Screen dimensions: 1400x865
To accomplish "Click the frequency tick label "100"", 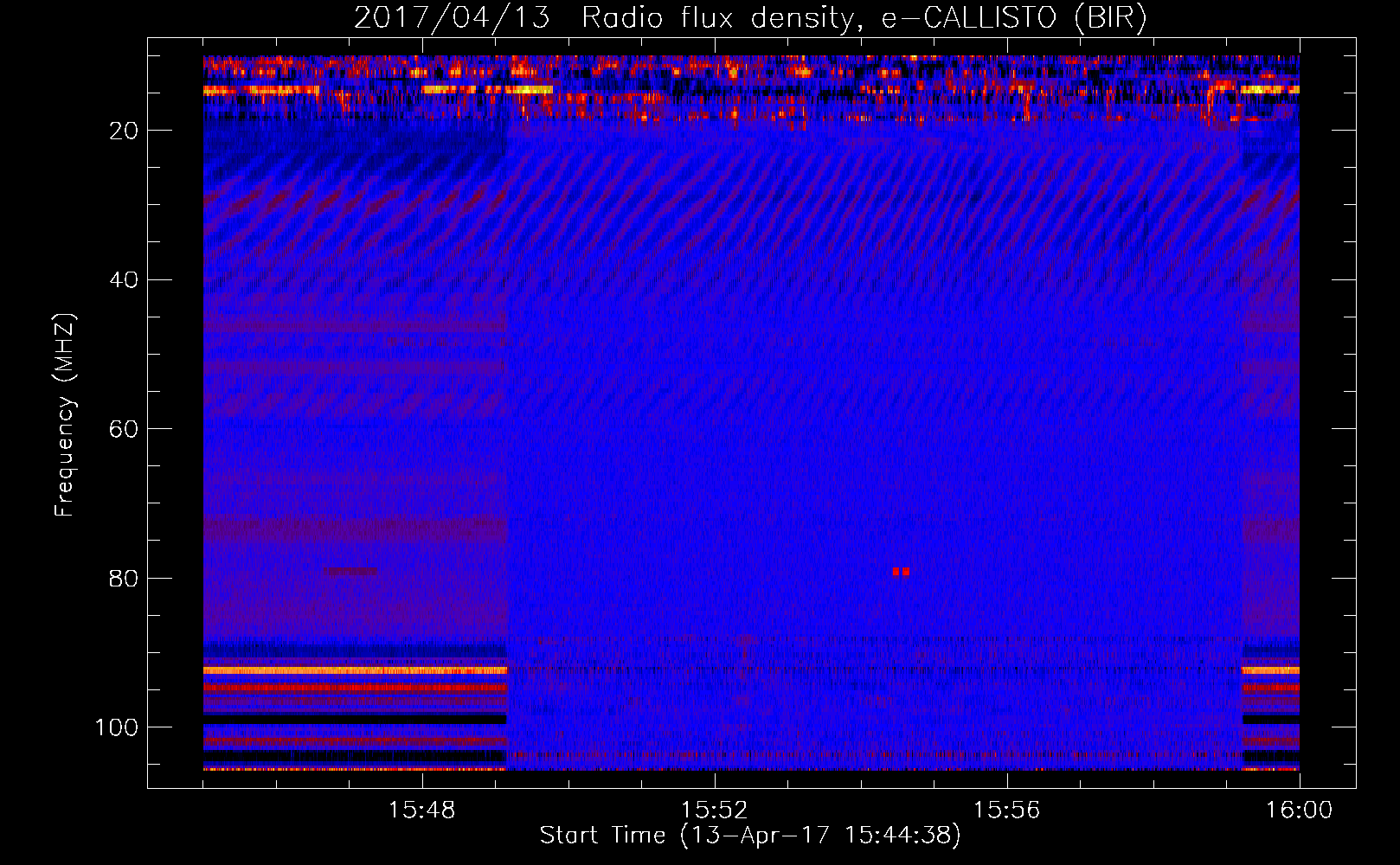I will coord(117,727).
